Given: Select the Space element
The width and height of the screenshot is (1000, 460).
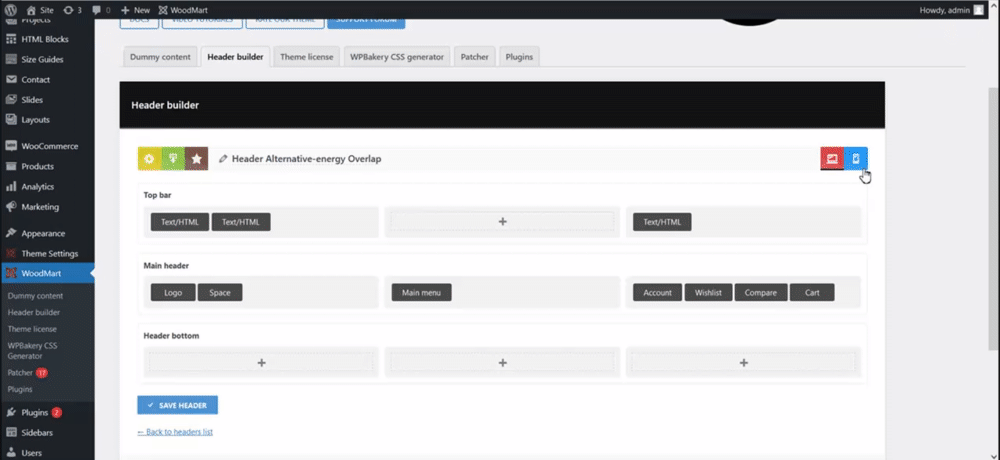Looking at the screenshot, I should click(x=220, y=293).
